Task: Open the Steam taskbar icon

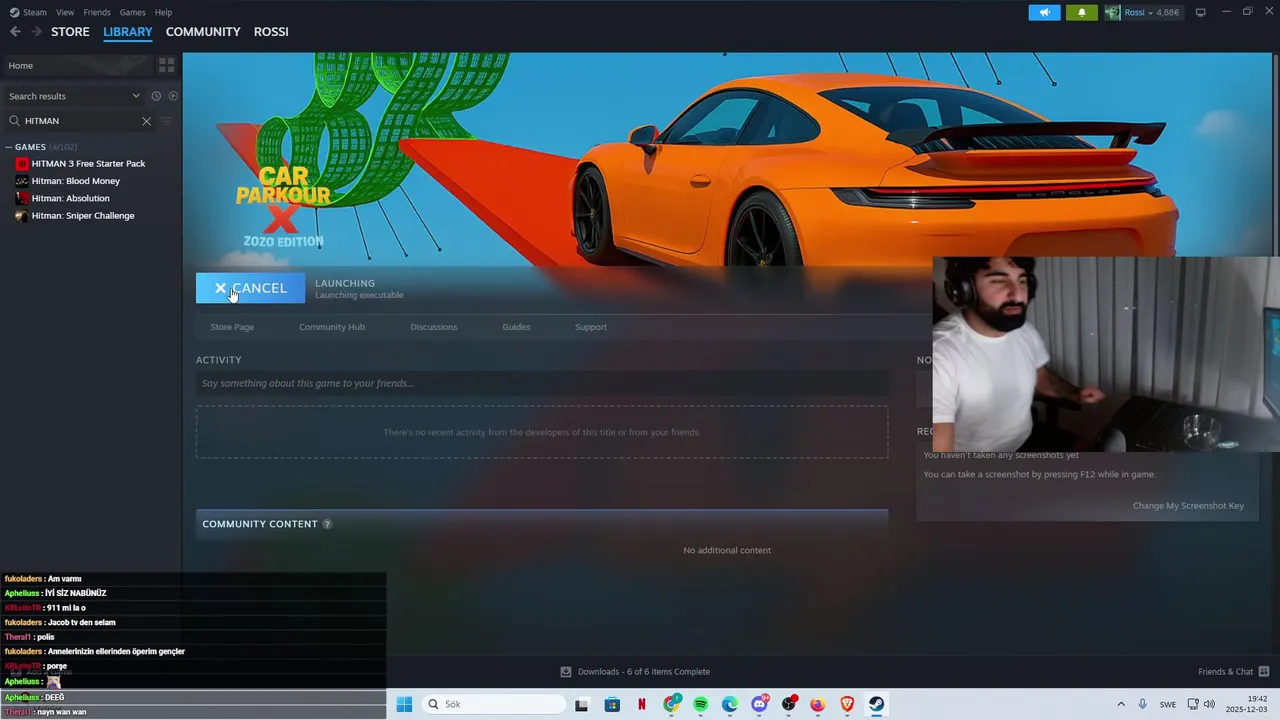Action: (877, 704)
